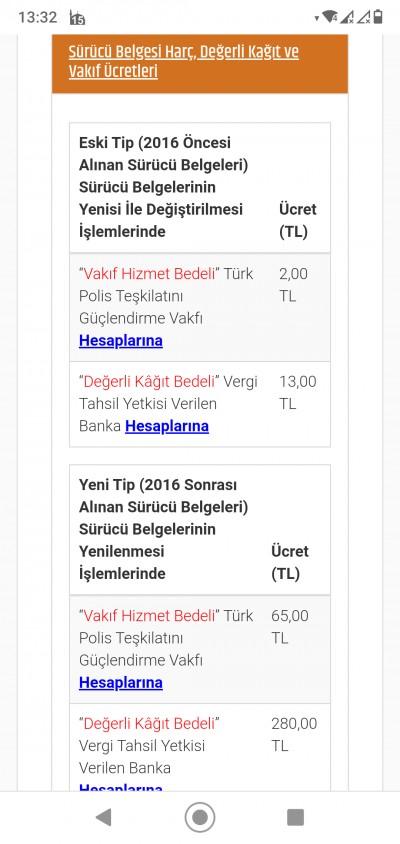The image size is (400, 844).
Task: Tap the recent apps square button
Action: tap(295, 817)
